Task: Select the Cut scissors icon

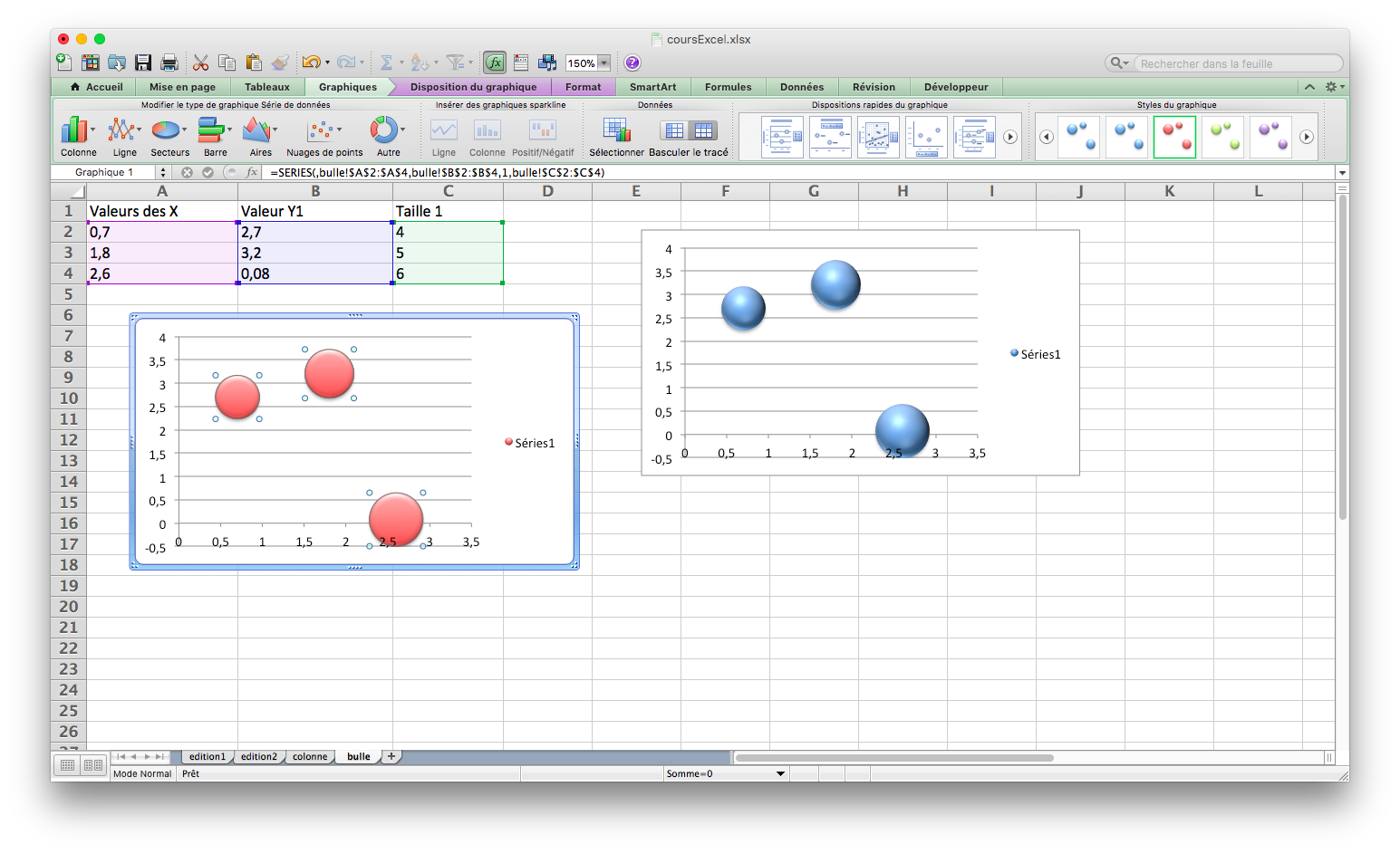Action: pyautogui.click(x=201, y=62)
